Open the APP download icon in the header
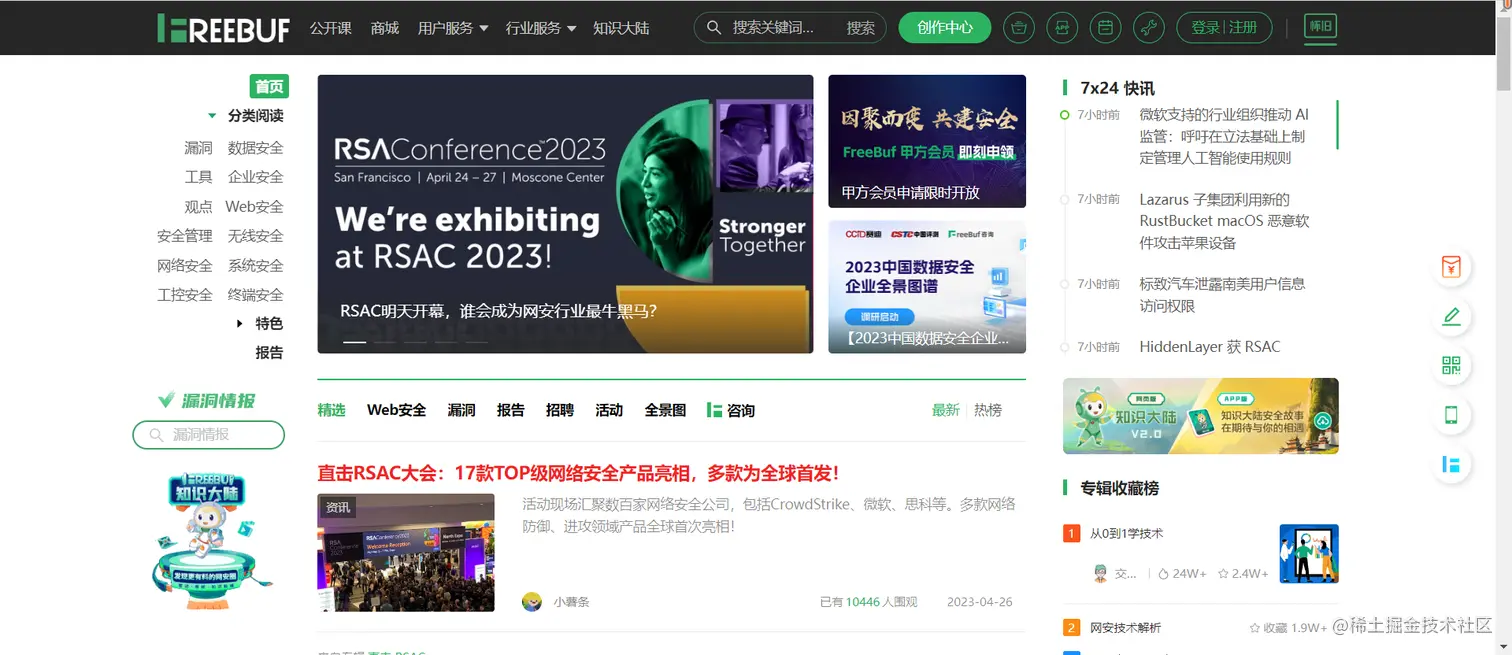Viewport: 1512px width, 655px height. click(1062, 28)
